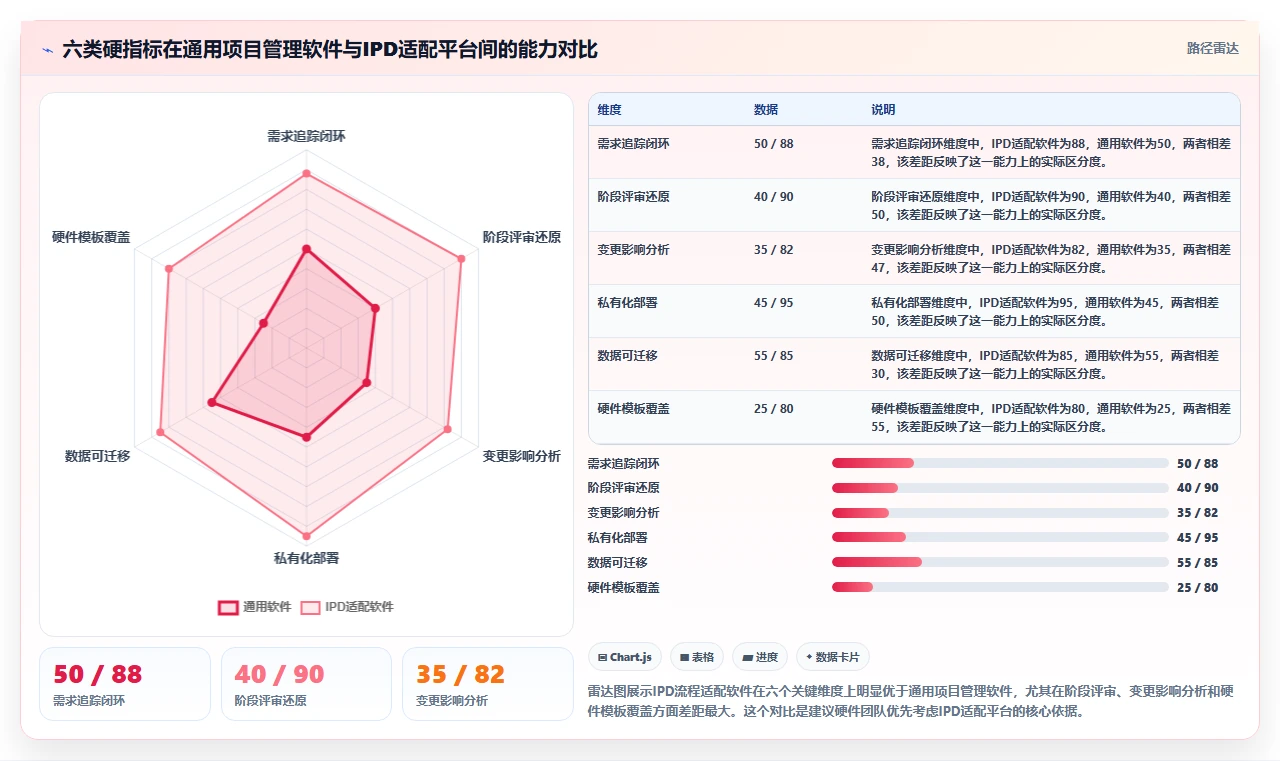Click the 通用软件 data point on 需求追踪闭环 axis

[306, 248]
